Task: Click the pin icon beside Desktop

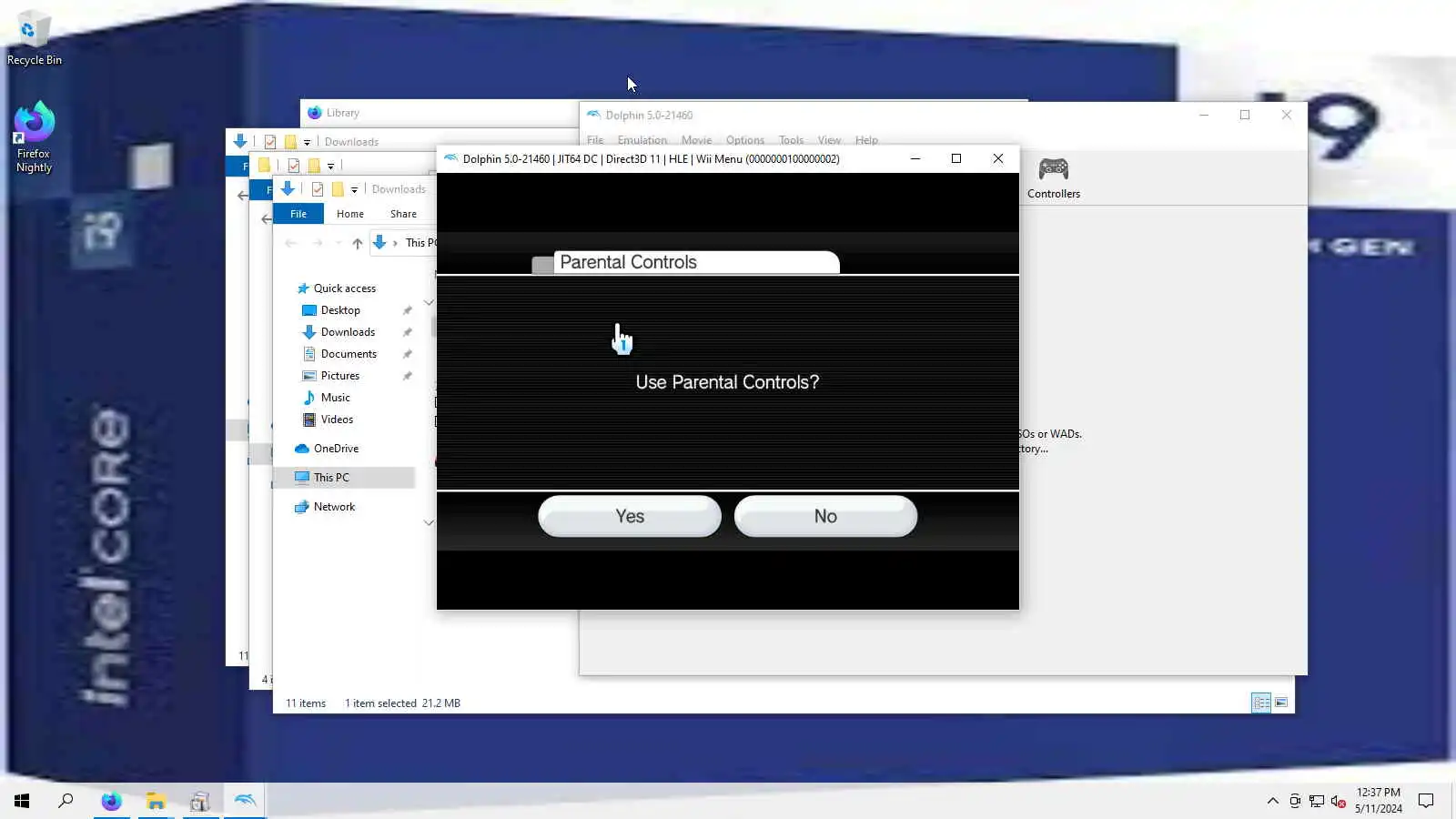Action: tap(407, 310)
